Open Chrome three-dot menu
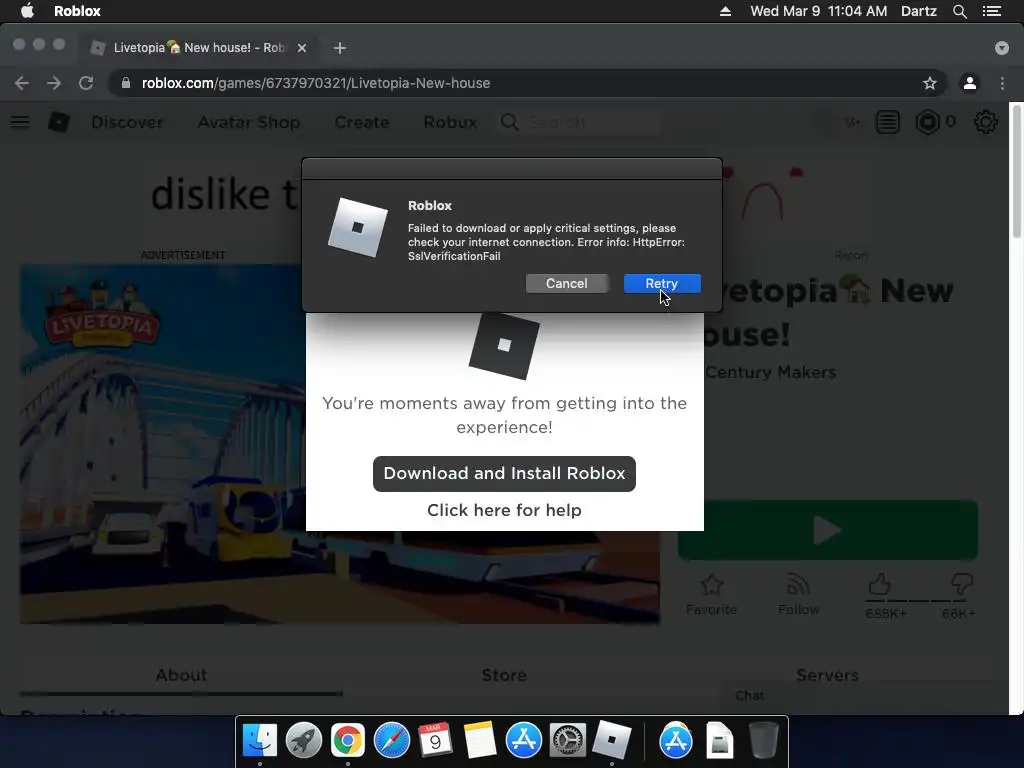Image resolution: width=1024 pixels, height=768 pixels. [x=1002, y=83]
